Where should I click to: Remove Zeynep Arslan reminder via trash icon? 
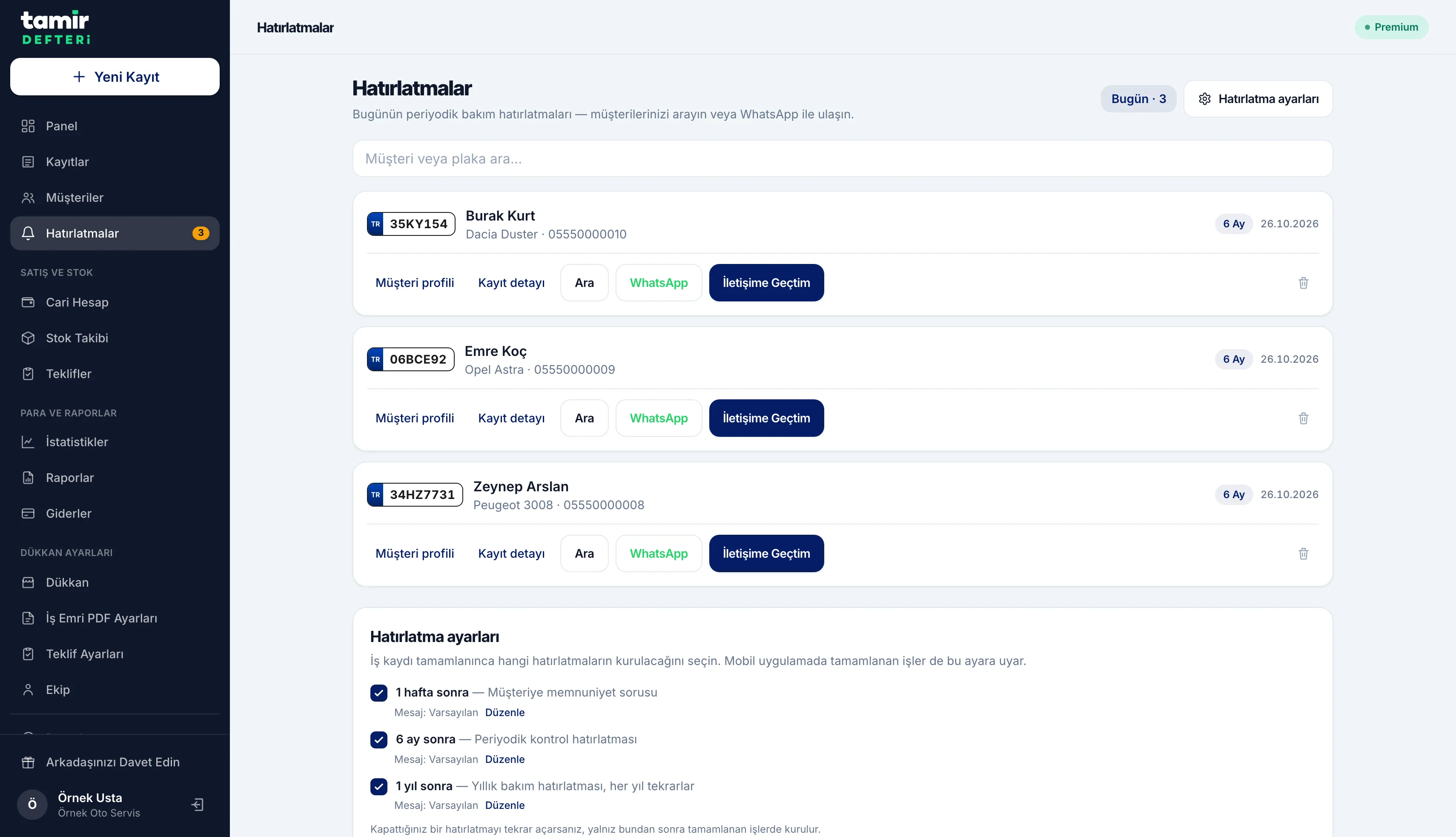point(1303,553)
